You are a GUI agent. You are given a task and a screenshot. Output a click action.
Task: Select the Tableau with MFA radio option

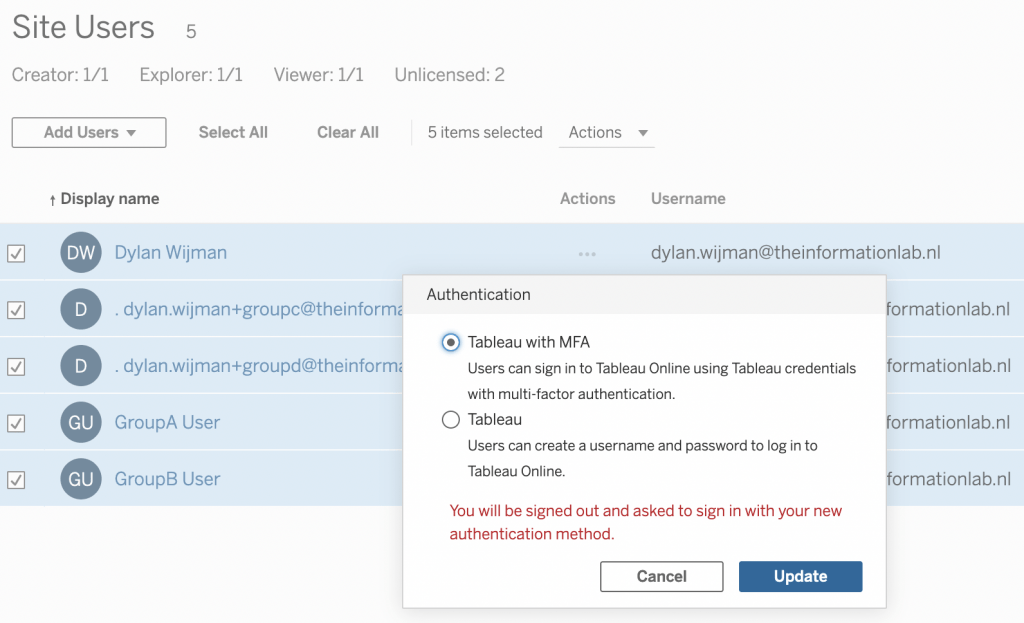point(451,343)
